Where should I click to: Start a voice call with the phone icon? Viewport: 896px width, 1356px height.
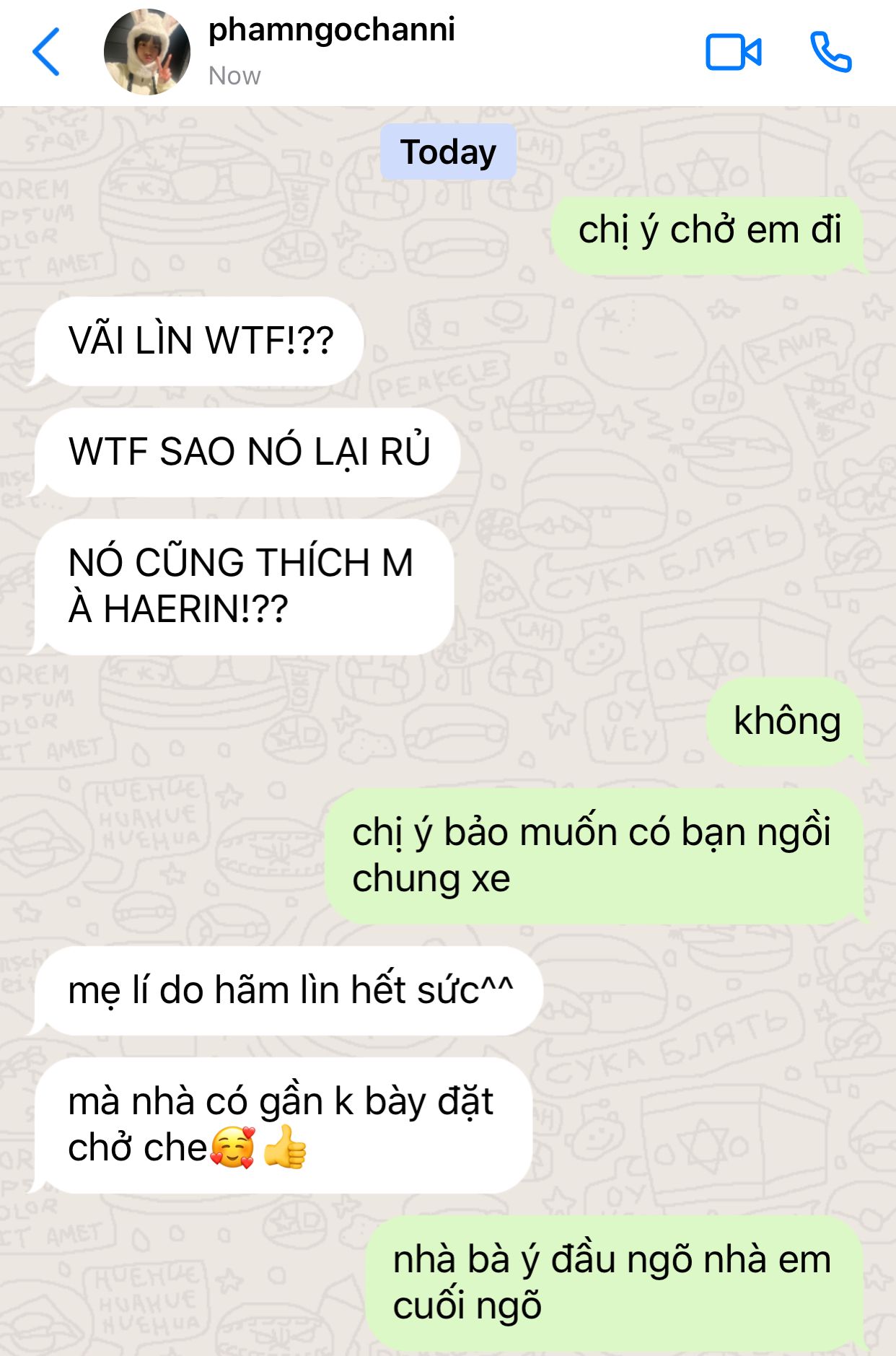click(x=831, y=52)
